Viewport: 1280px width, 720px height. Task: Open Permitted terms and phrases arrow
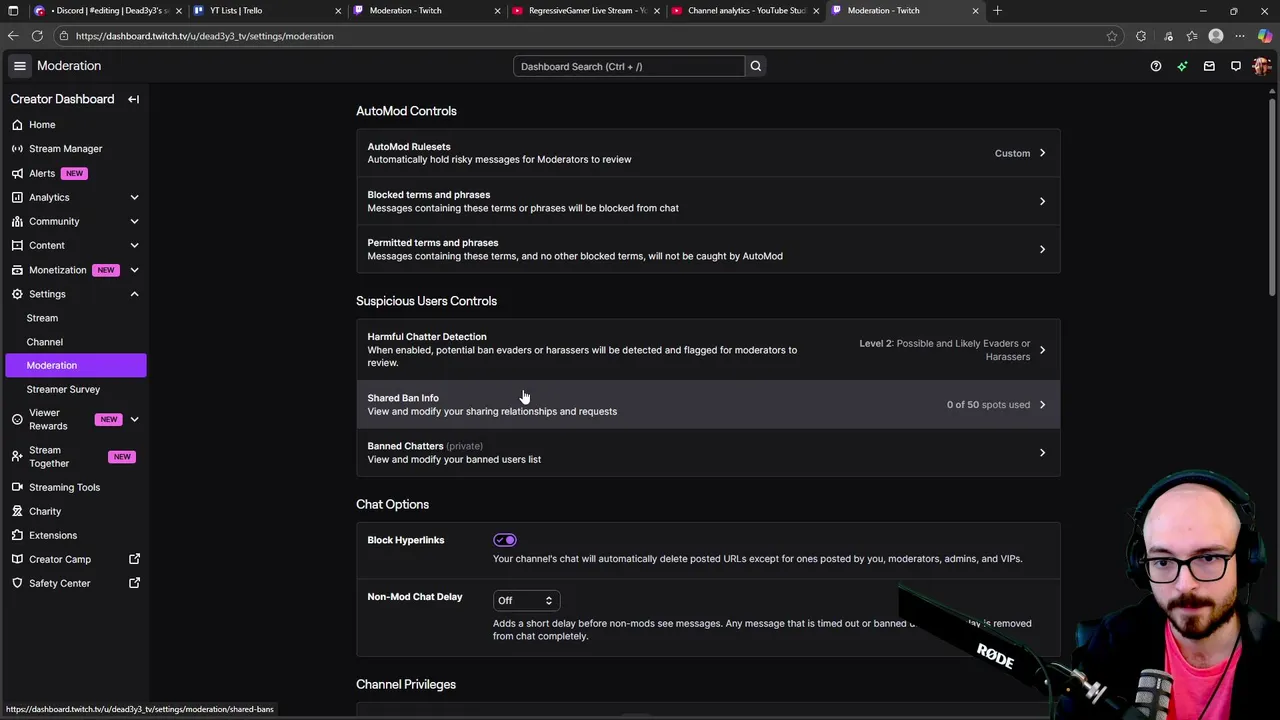1042,249
